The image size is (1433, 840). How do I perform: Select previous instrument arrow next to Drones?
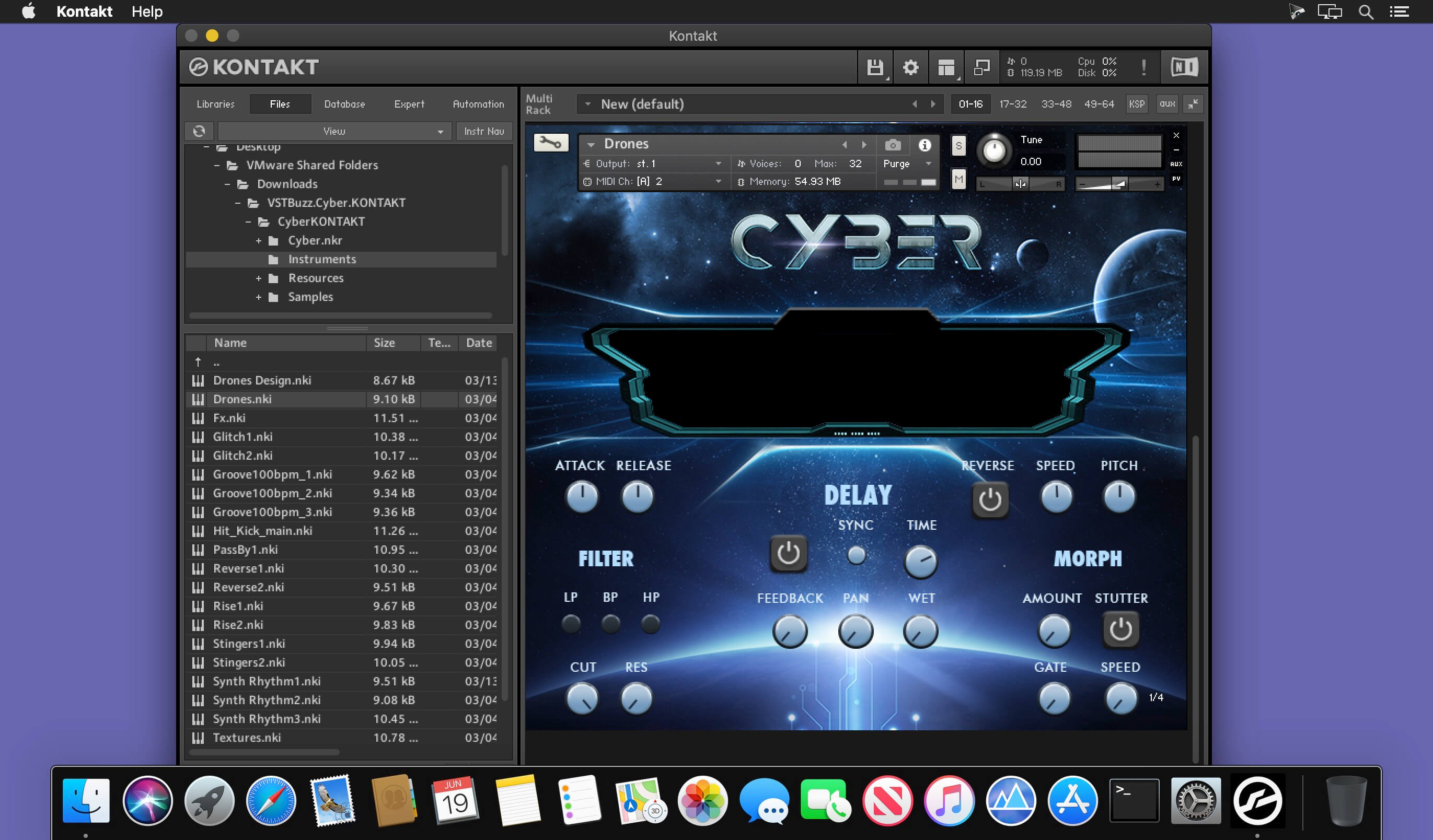click(845, 145)
